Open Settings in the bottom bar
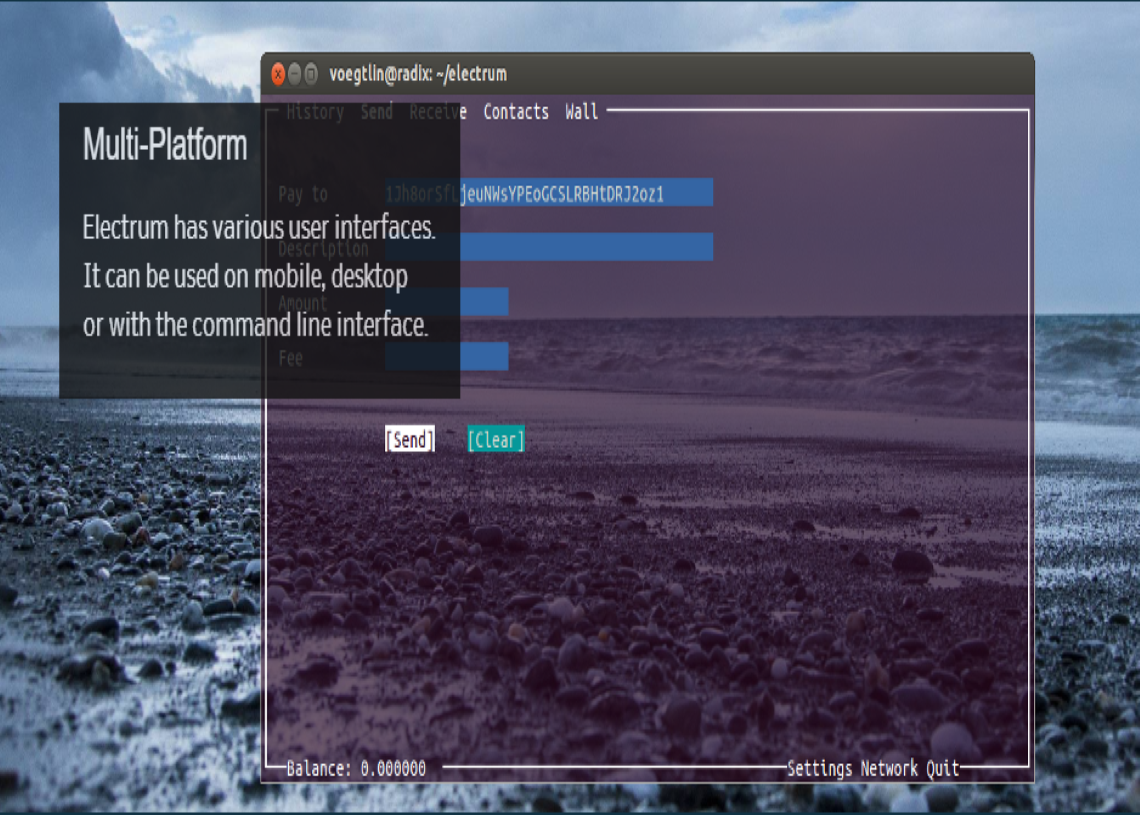This screenshot has width=1140, height=815. [819, 768]
